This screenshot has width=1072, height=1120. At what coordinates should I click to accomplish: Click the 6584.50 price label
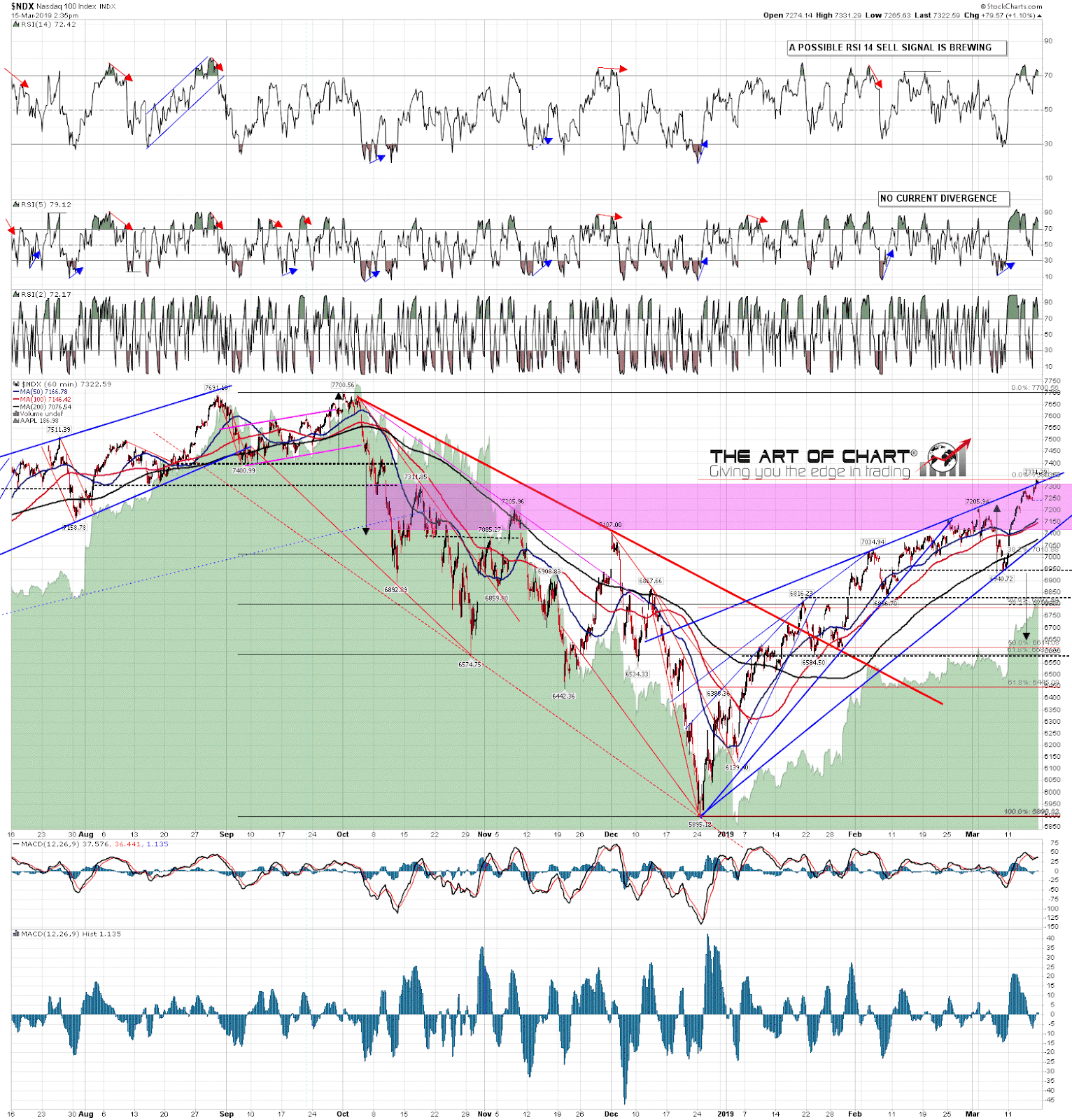coord(814,663)
